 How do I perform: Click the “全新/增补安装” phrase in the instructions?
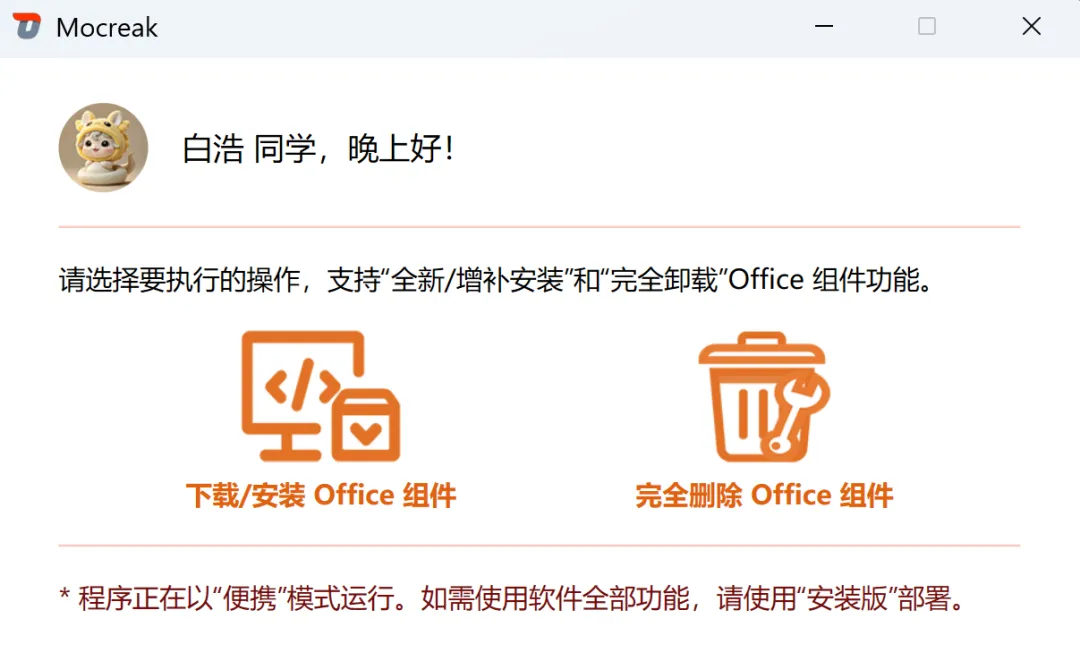coord(477,280)
